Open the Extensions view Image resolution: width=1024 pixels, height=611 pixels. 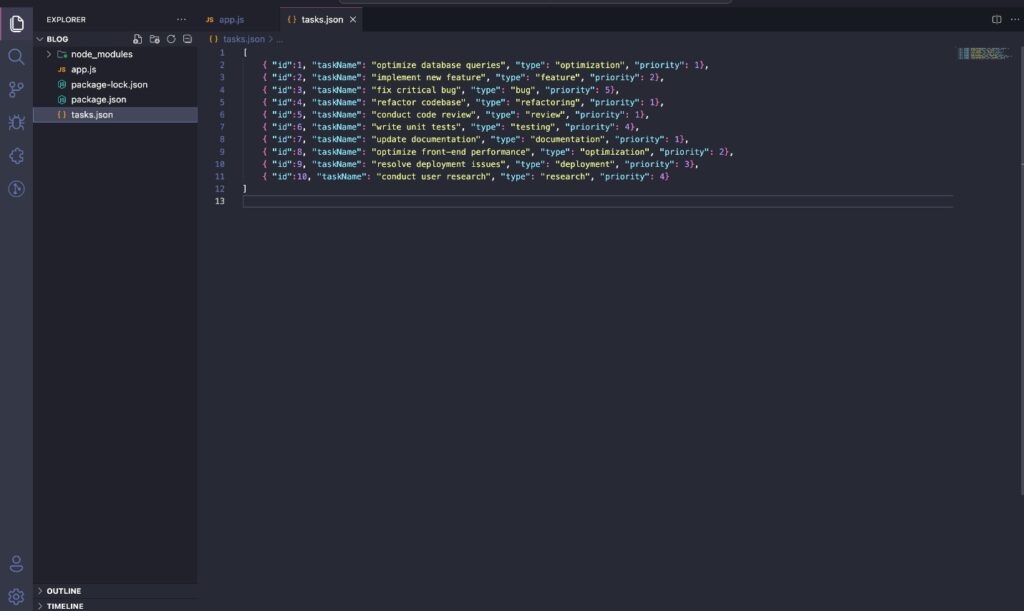pos(16,156)
